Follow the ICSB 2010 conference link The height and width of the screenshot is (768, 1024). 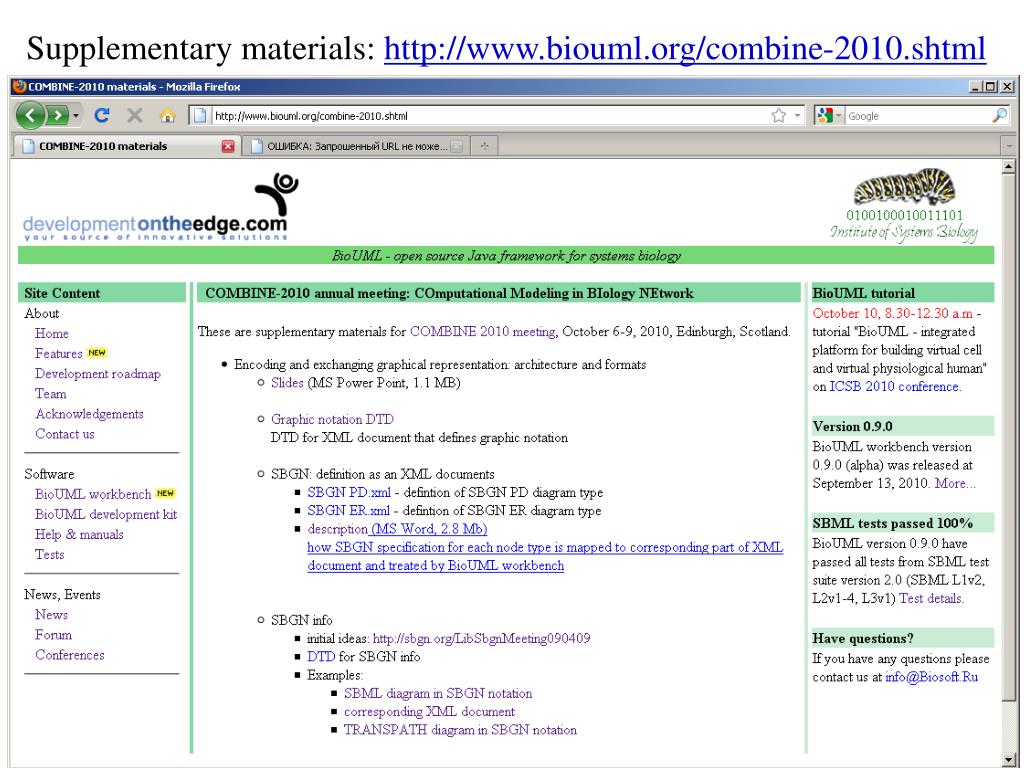[895, 387]
